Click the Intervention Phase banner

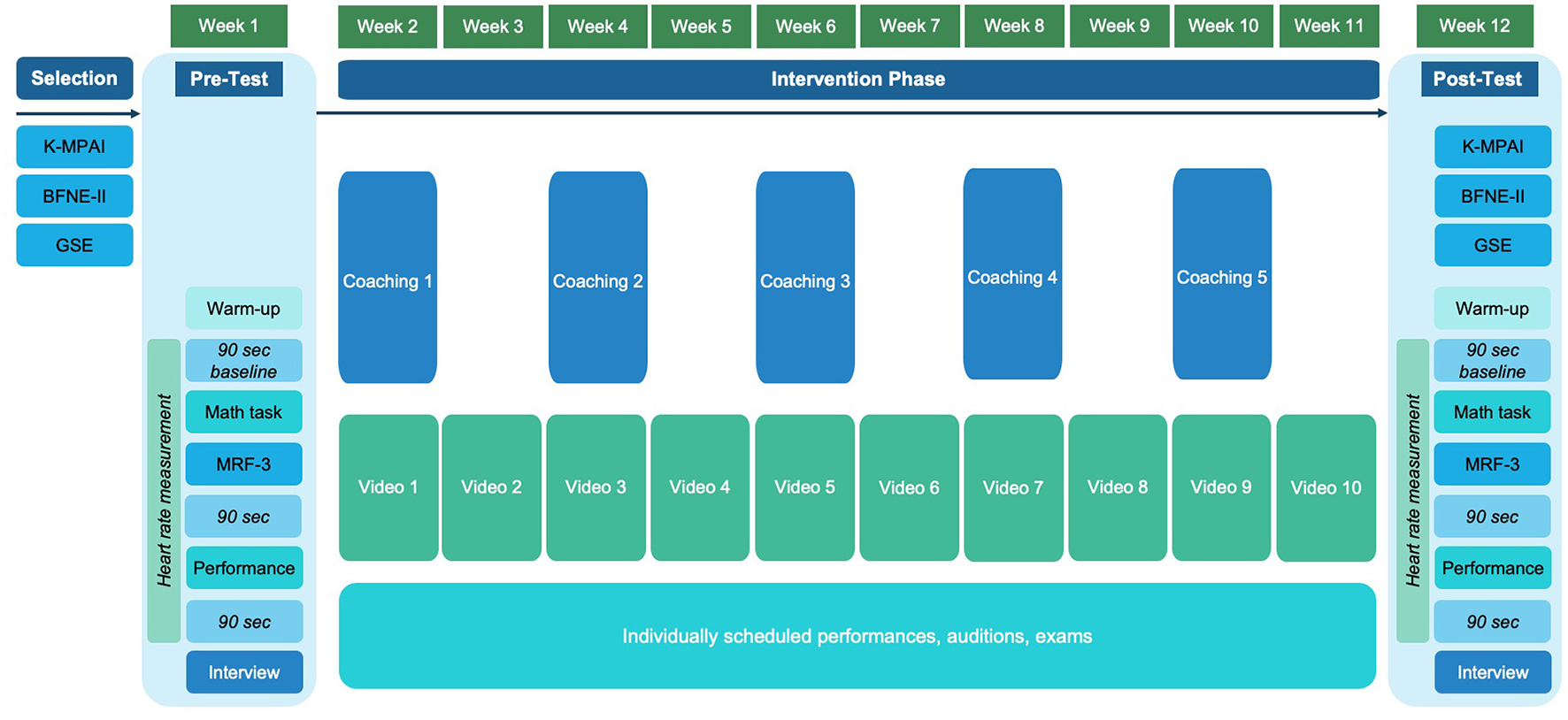click(857, 80)
